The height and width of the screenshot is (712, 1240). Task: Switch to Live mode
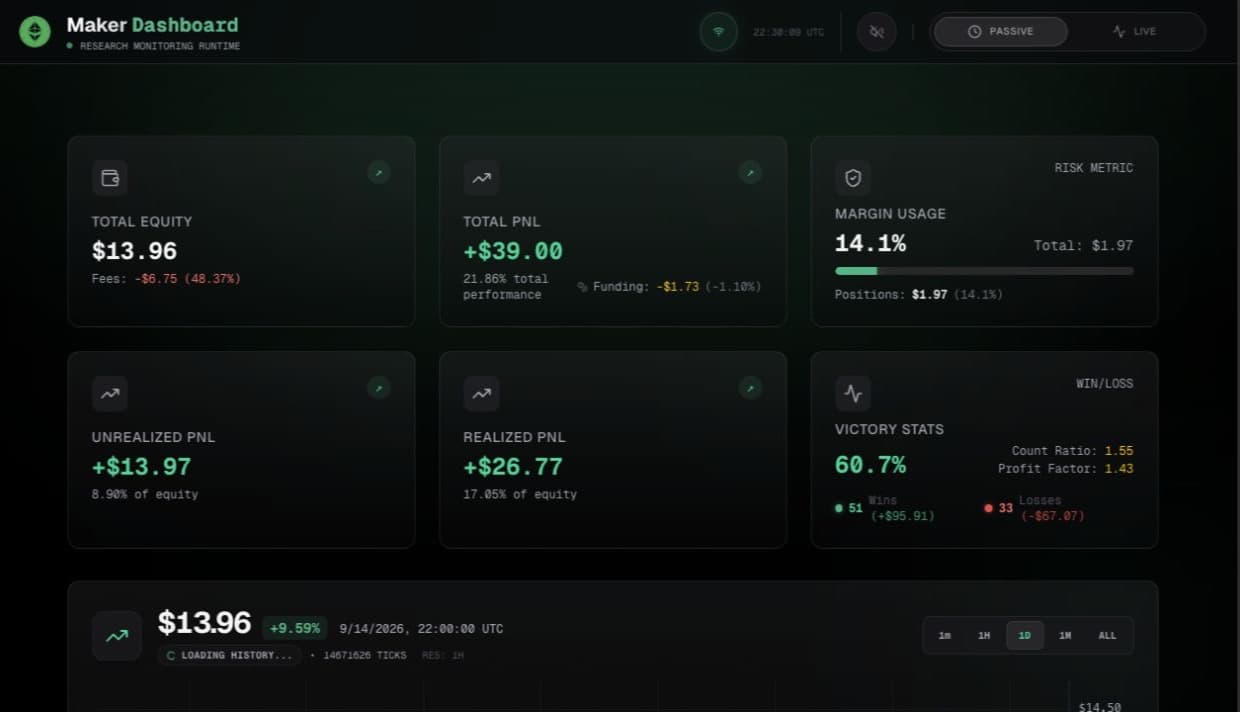pyautogui.click(x=1134, y=32)
